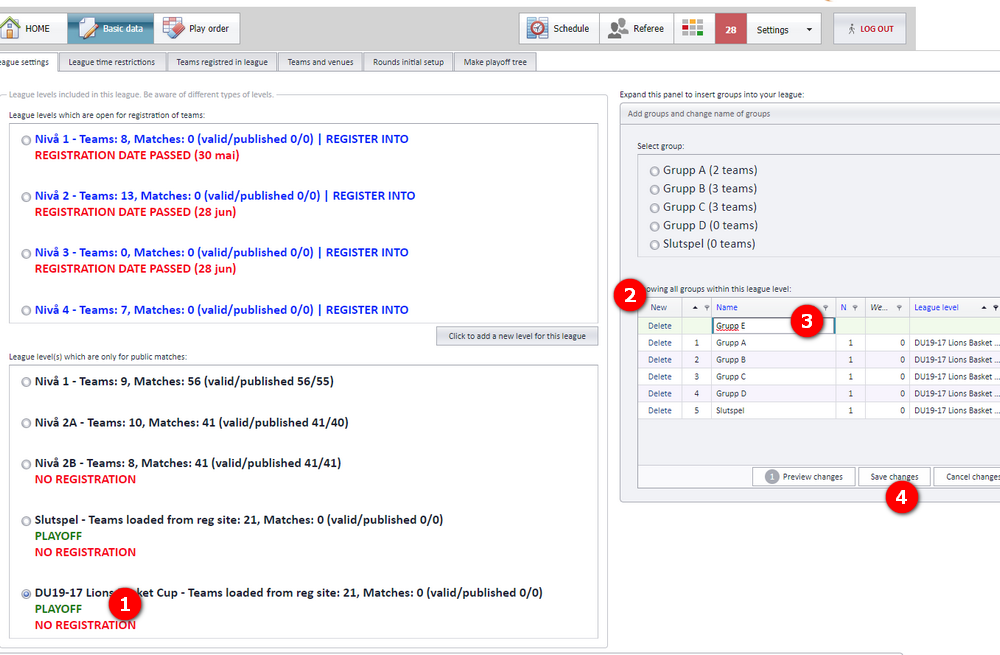This screenshot has height=655, width=1000.
Task: Click the sort arrow in League level header
Action: click(984, 307)
